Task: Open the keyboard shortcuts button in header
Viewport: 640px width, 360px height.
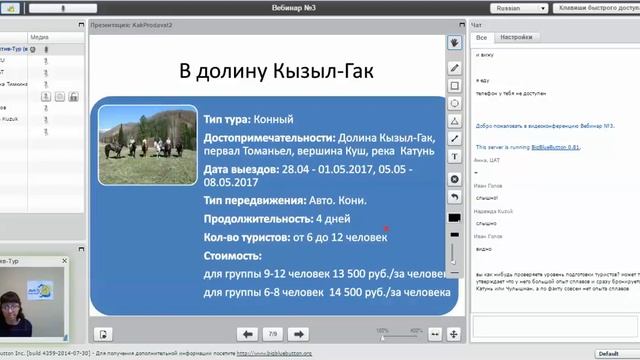Action: click(597, 8)
